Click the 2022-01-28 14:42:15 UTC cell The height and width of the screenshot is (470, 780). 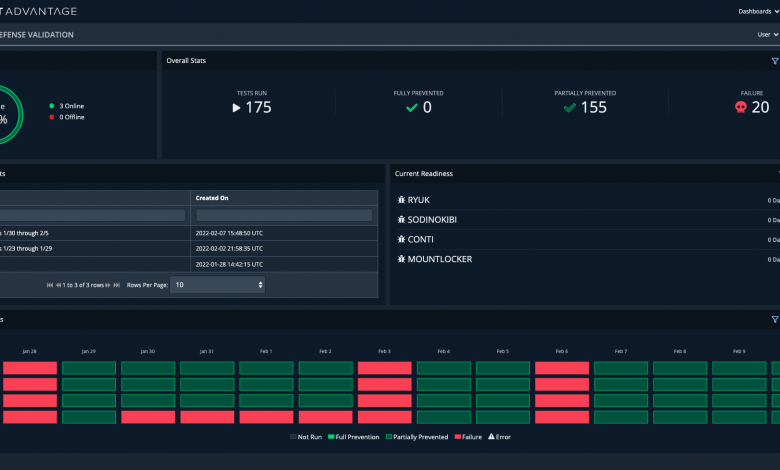229,264
